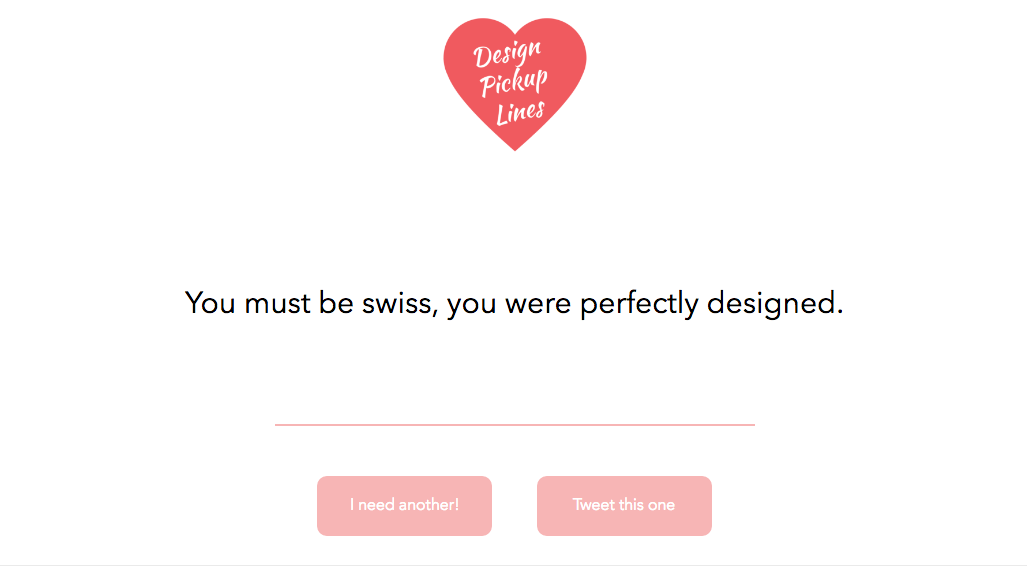Click the word "designed." ending the sentence

(775, 303)
